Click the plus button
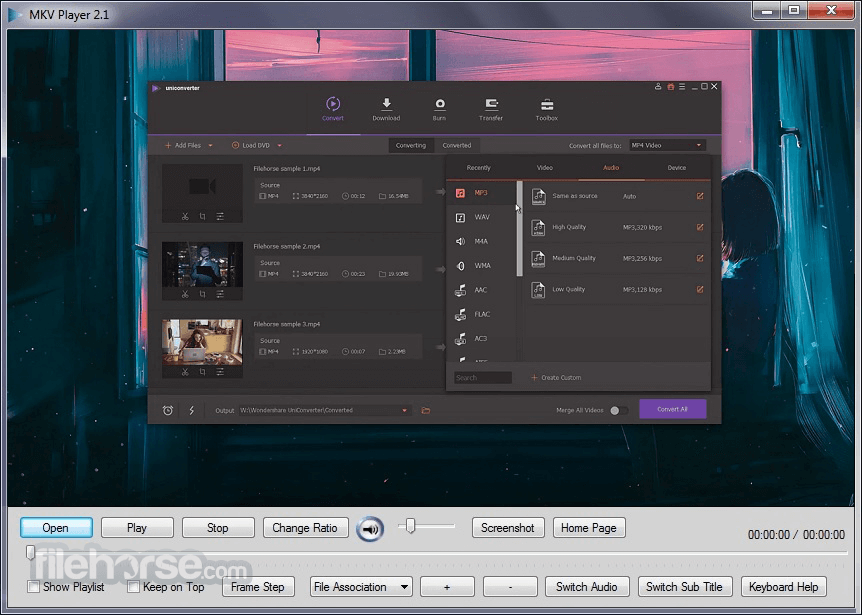 click(x=447, y=586)
